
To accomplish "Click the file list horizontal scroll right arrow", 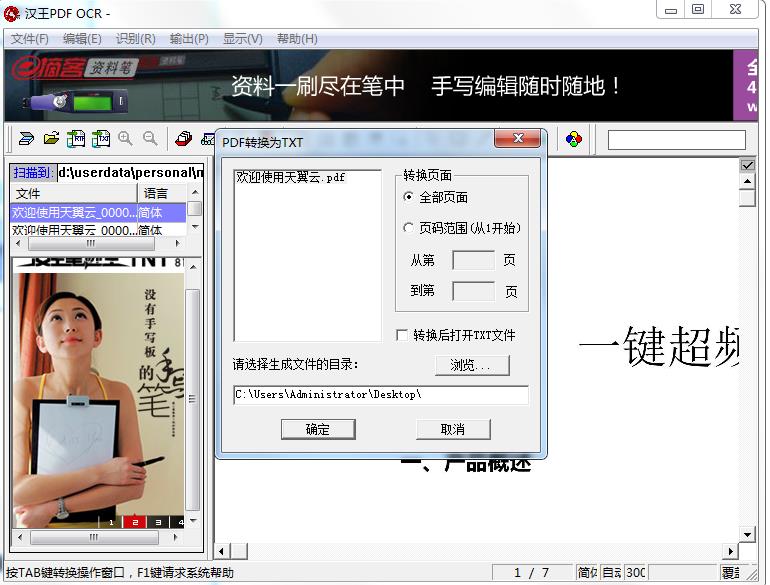I will tap(178, 243).
